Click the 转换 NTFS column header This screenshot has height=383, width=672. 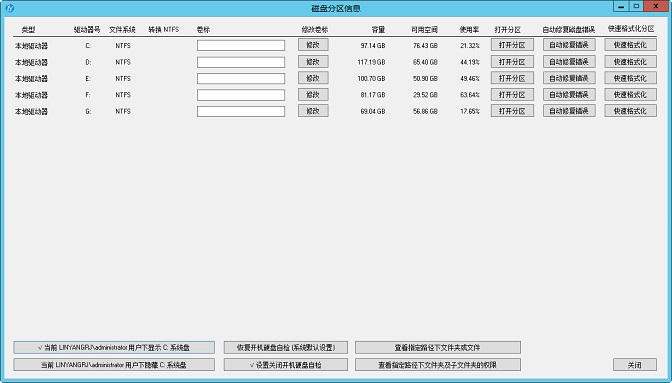163,30
